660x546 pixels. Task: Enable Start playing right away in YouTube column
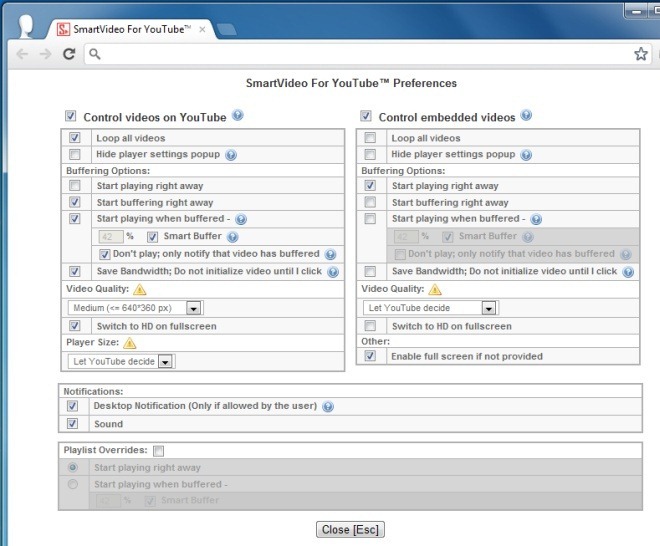tap(75, 186)
